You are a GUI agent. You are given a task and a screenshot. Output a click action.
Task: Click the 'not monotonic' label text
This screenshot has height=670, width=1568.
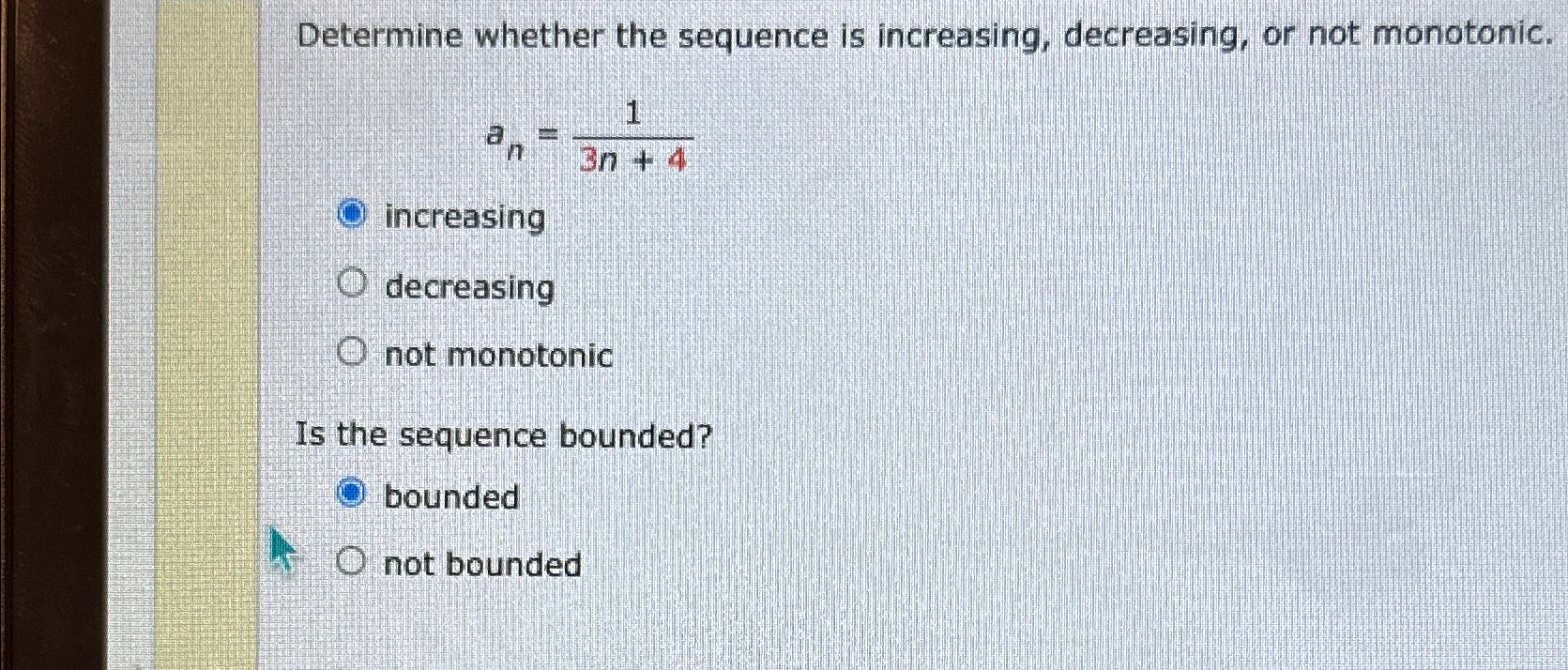click(498, 355)
